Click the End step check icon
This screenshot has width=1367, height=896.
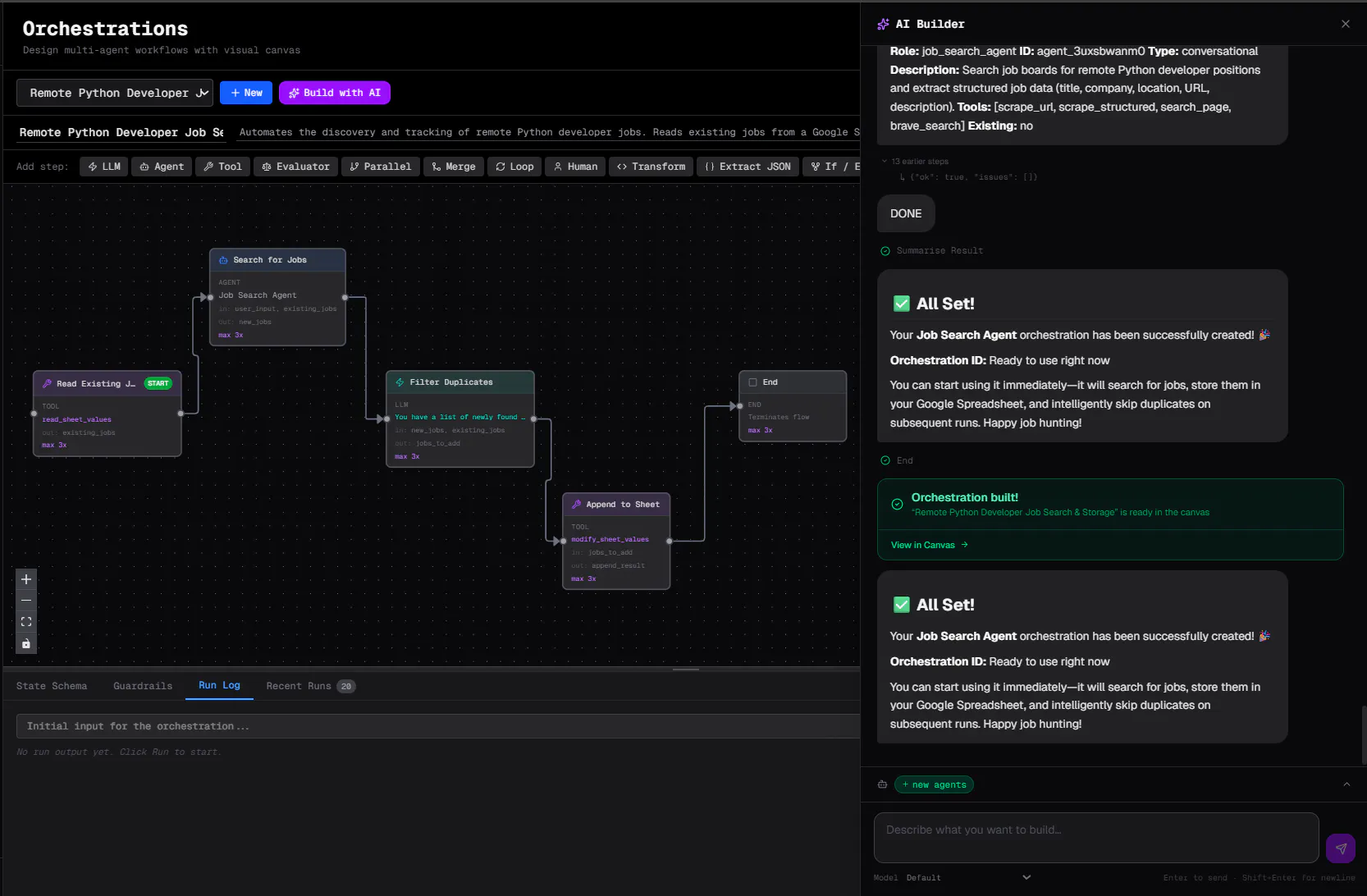pyautogui.click(x=885, y=460)
